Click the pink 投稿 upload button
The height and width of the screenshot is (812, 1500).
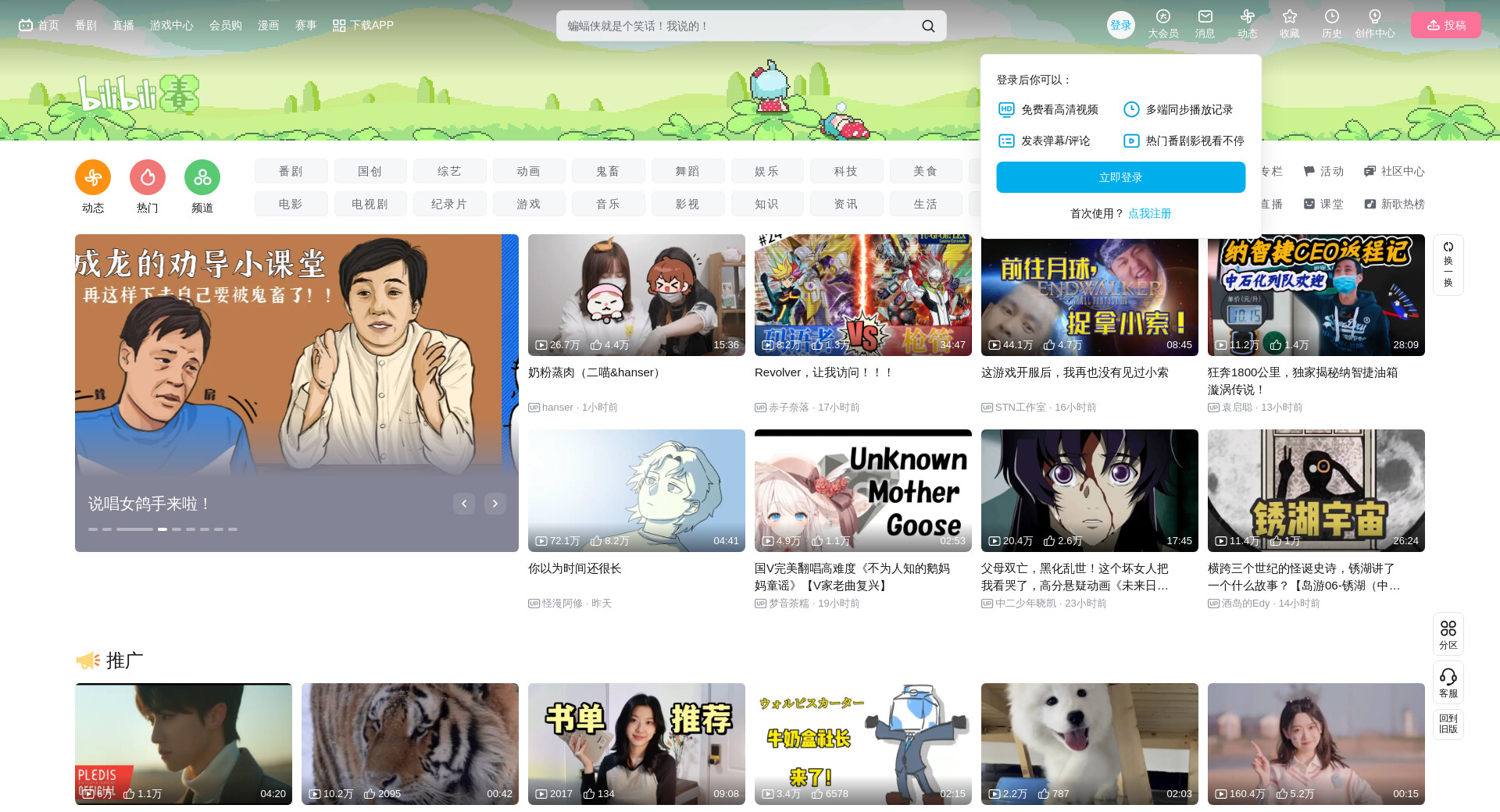click(1446, 25)
